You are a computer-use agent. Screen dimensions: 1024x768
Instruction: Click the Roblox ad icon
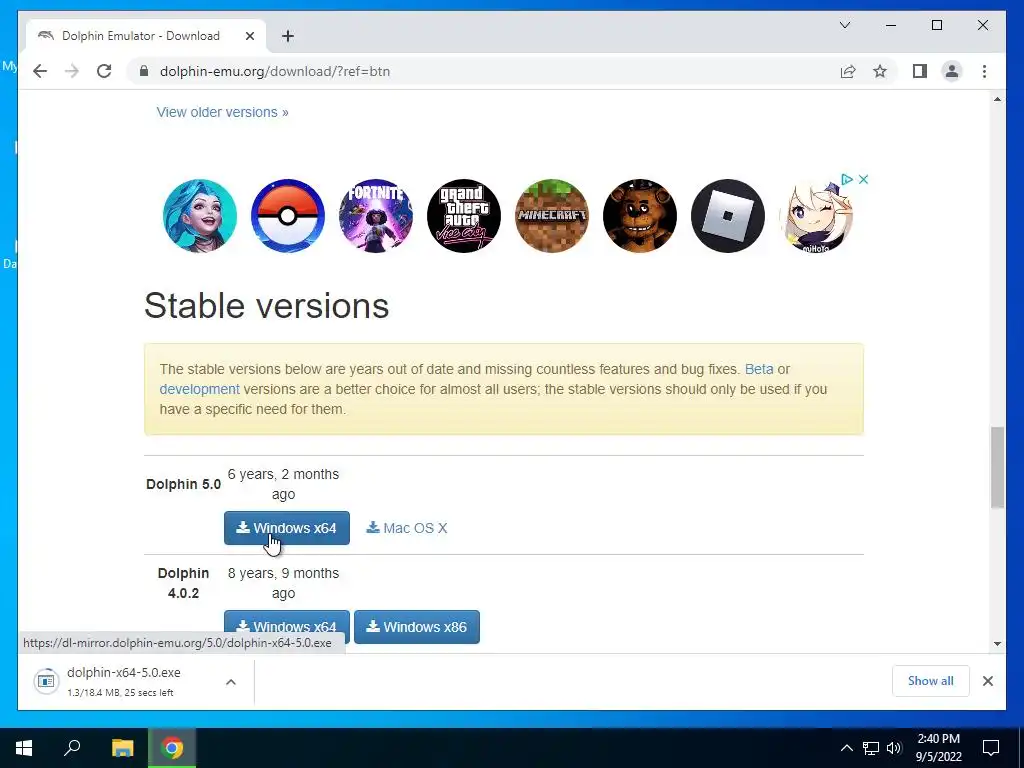pos(728,216)
